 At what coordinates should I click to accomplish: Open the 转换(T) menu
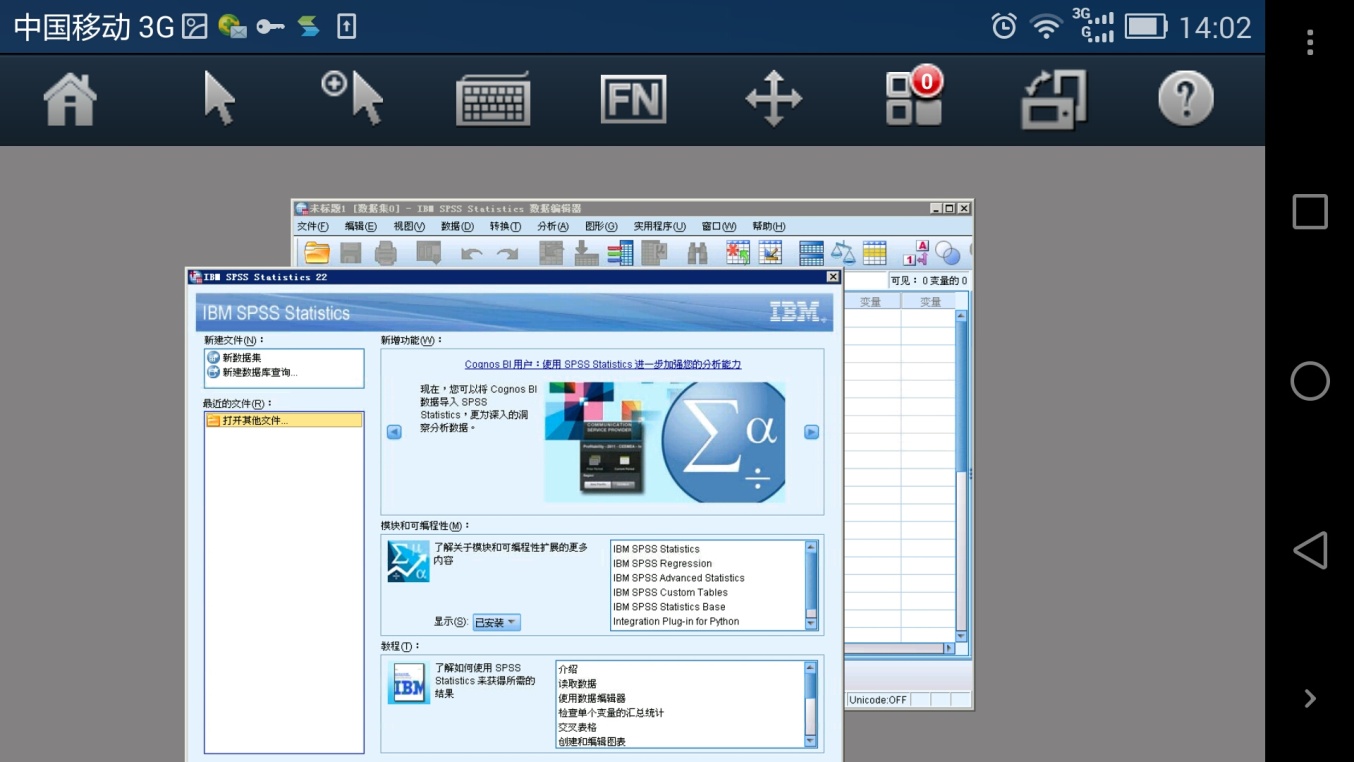coord(505,227)
